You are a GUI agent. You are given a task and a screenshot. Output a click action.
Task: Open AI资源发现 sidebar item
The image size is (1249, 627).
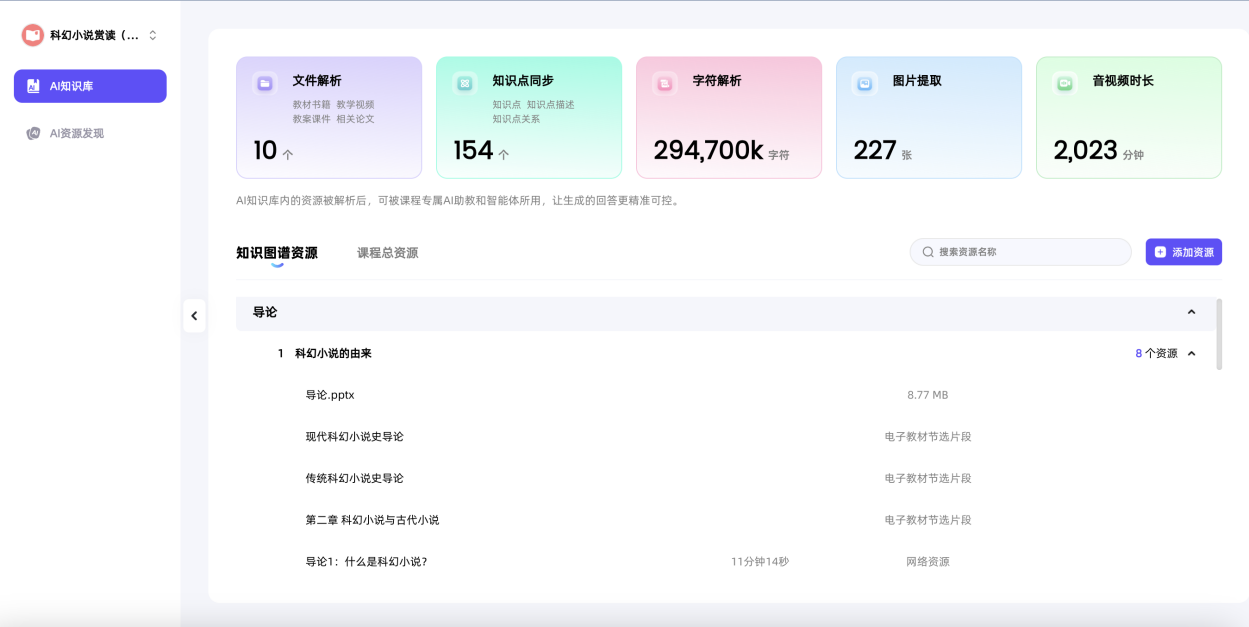77,133
